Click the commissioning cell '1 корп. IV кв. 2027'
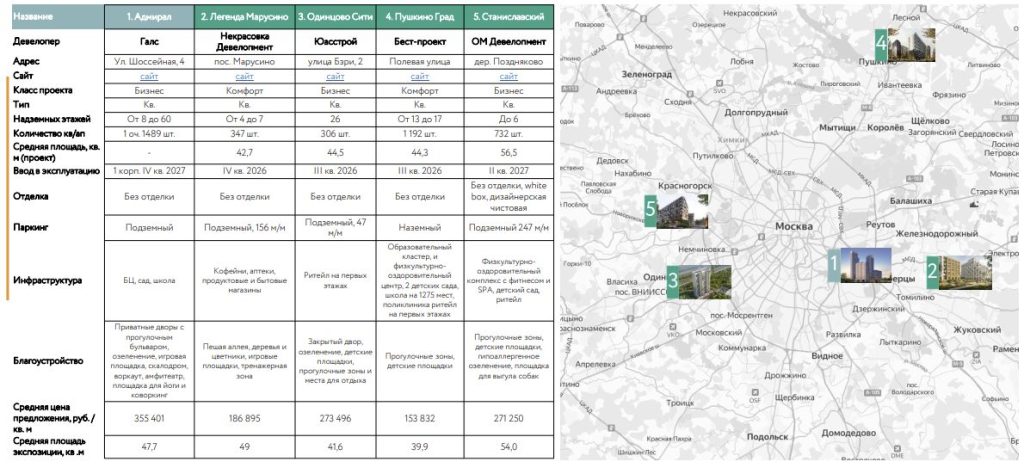Image resolution: width=1024 pixels, height=474 pixels. point(149,171)
